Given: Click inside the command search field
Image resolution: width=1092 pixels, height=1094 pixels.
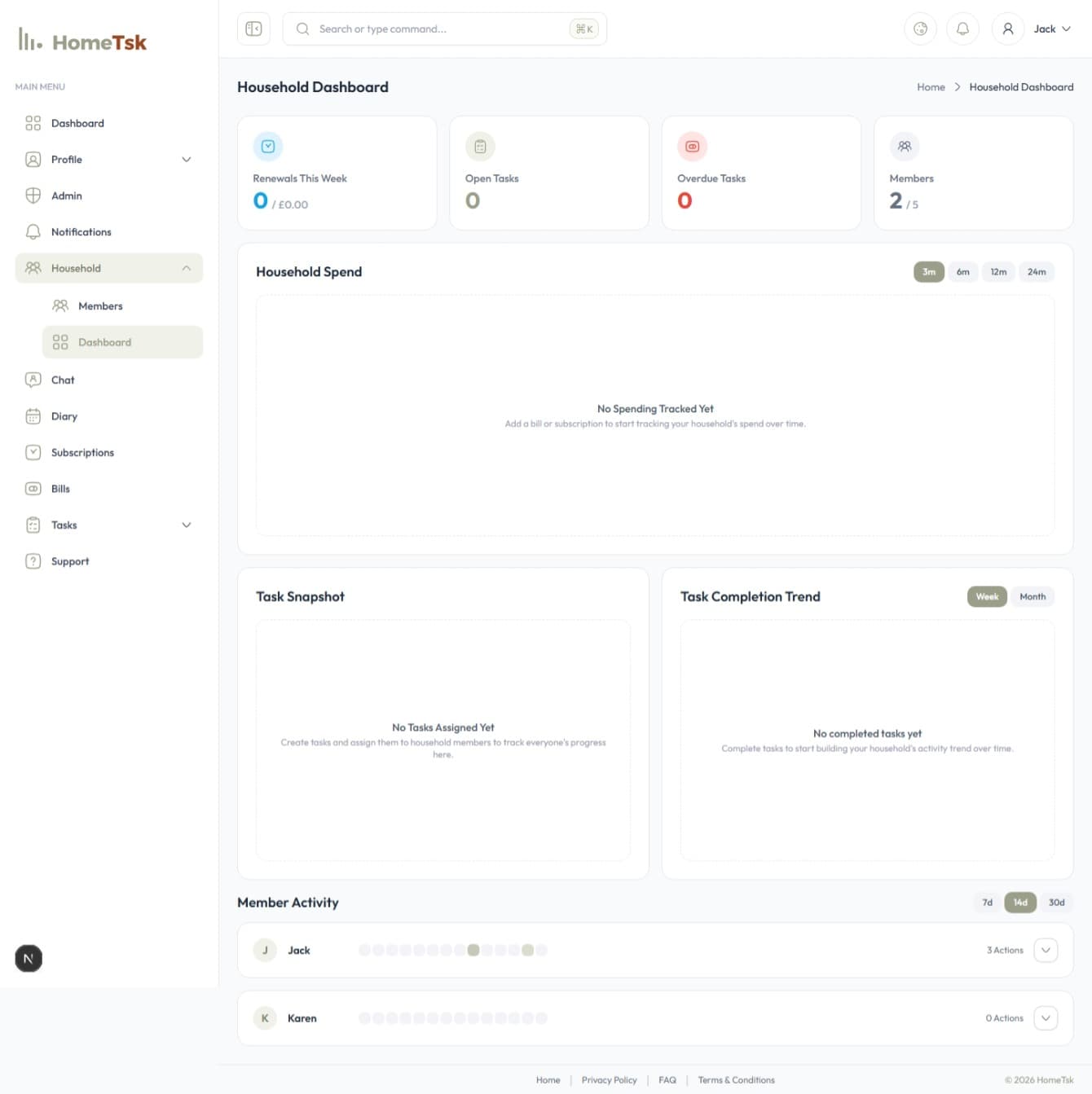Looking at the screenshot, I should [x=440, y=29].
